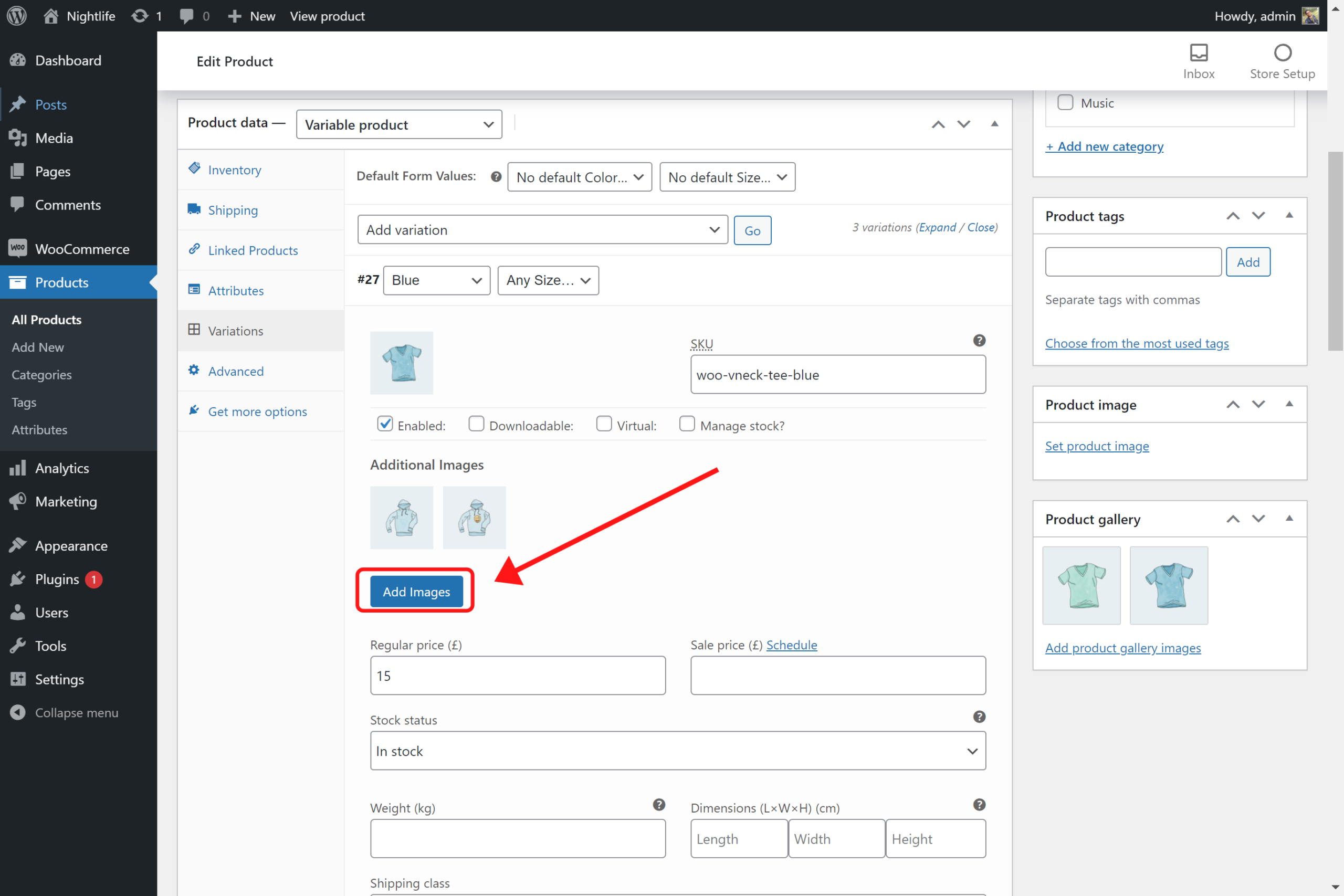Switch to the Inventory tab
Screen dimensions: 1344x896
[x=234, y=170]
